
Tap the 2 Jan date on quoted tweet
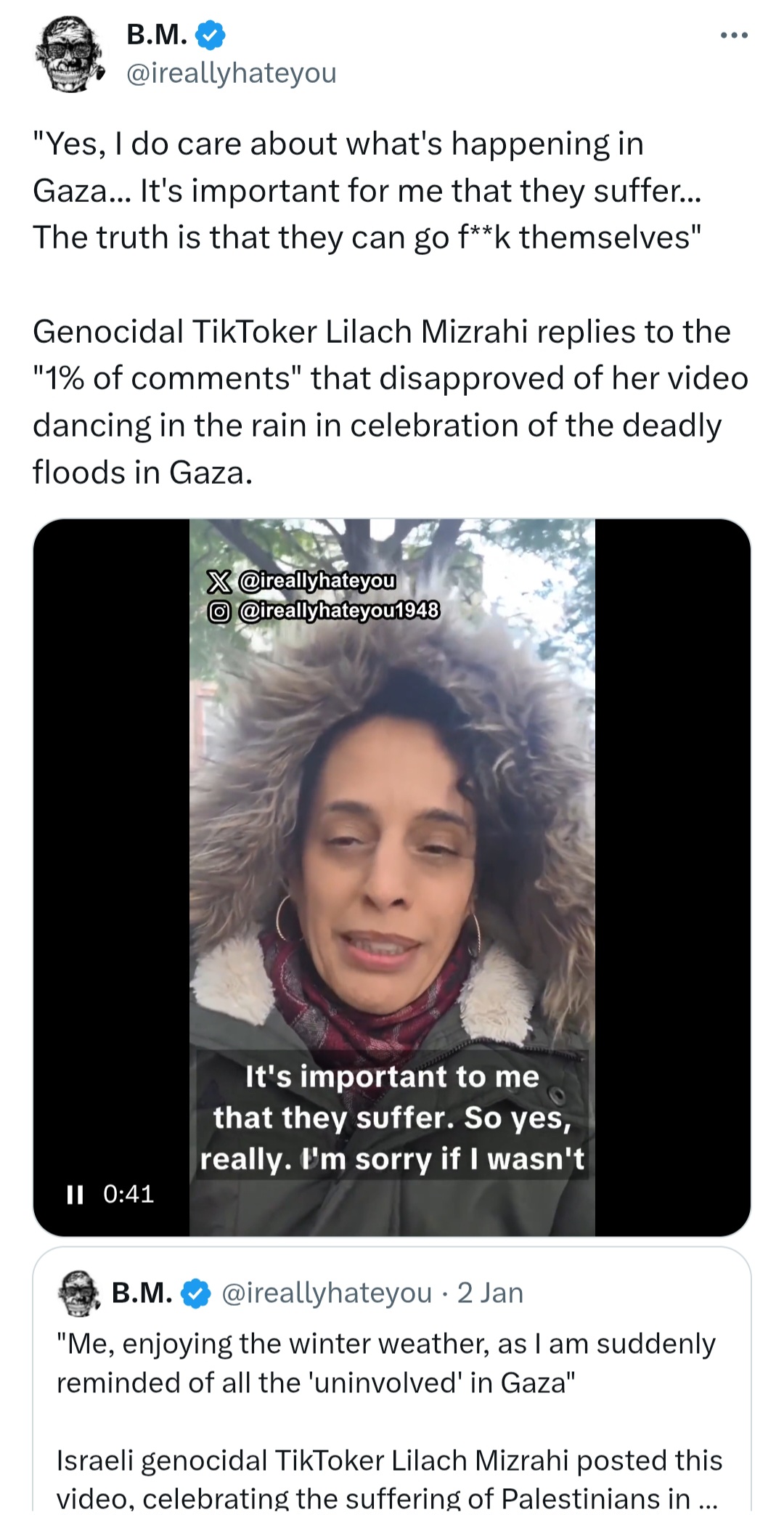pos(490,1293)
